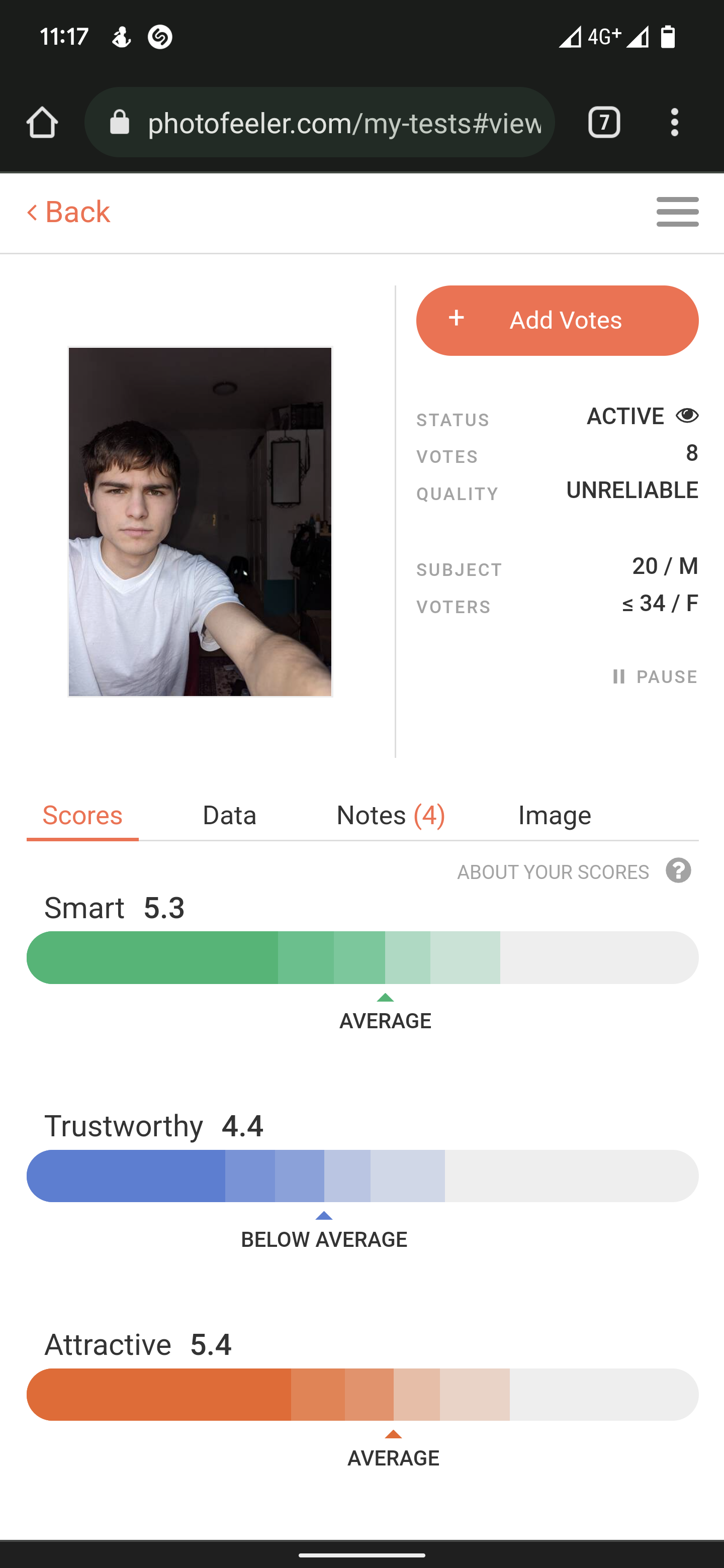Image resolution: width=724 pixels, height=1568 pixels.
Task: Tap the battery icon in status bar
Action: [668, 37]
